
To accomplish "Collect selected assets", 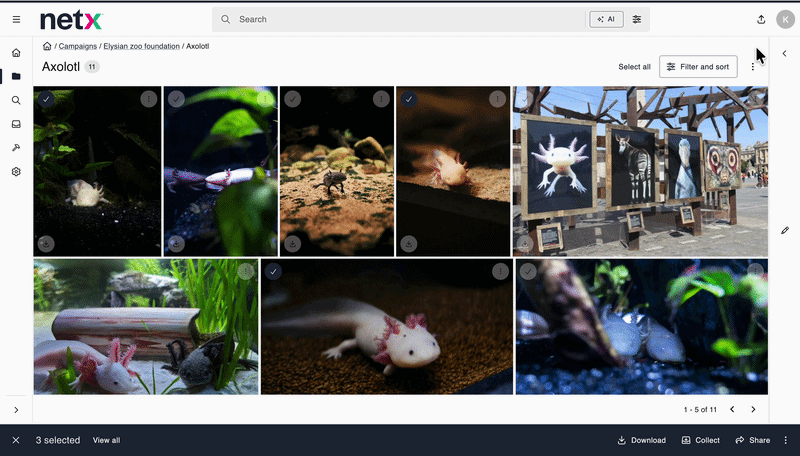I will point(701,440).
